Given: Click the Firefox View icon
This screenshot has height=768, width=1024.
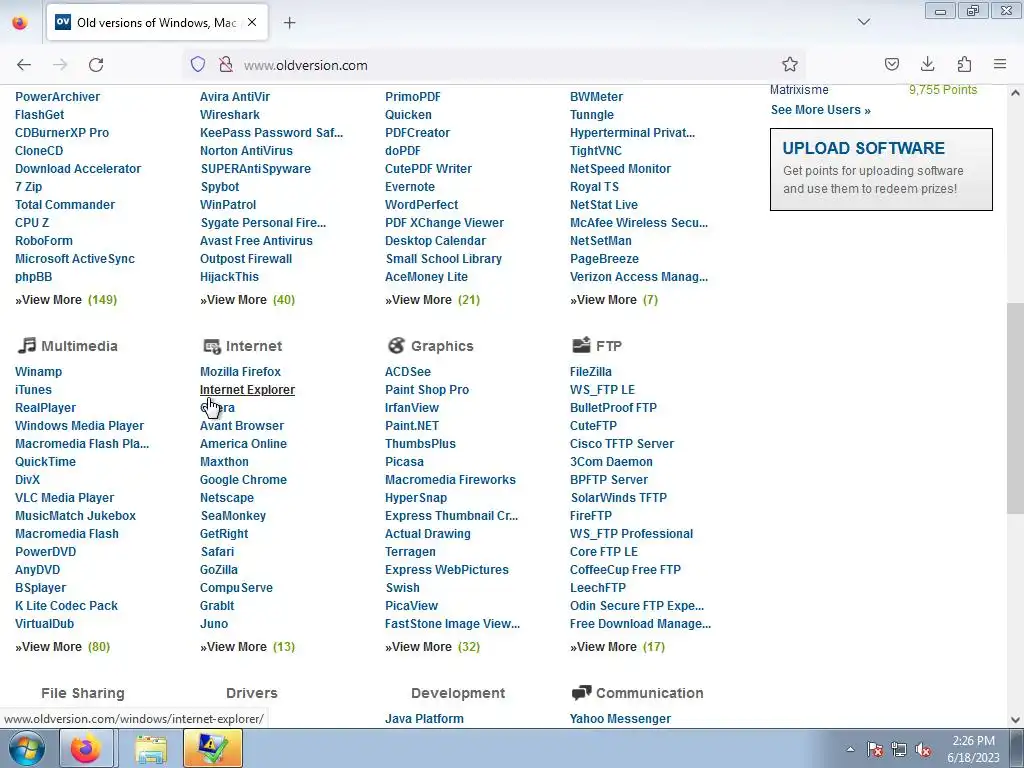Looking at the screenshot, I should point(20,22).
